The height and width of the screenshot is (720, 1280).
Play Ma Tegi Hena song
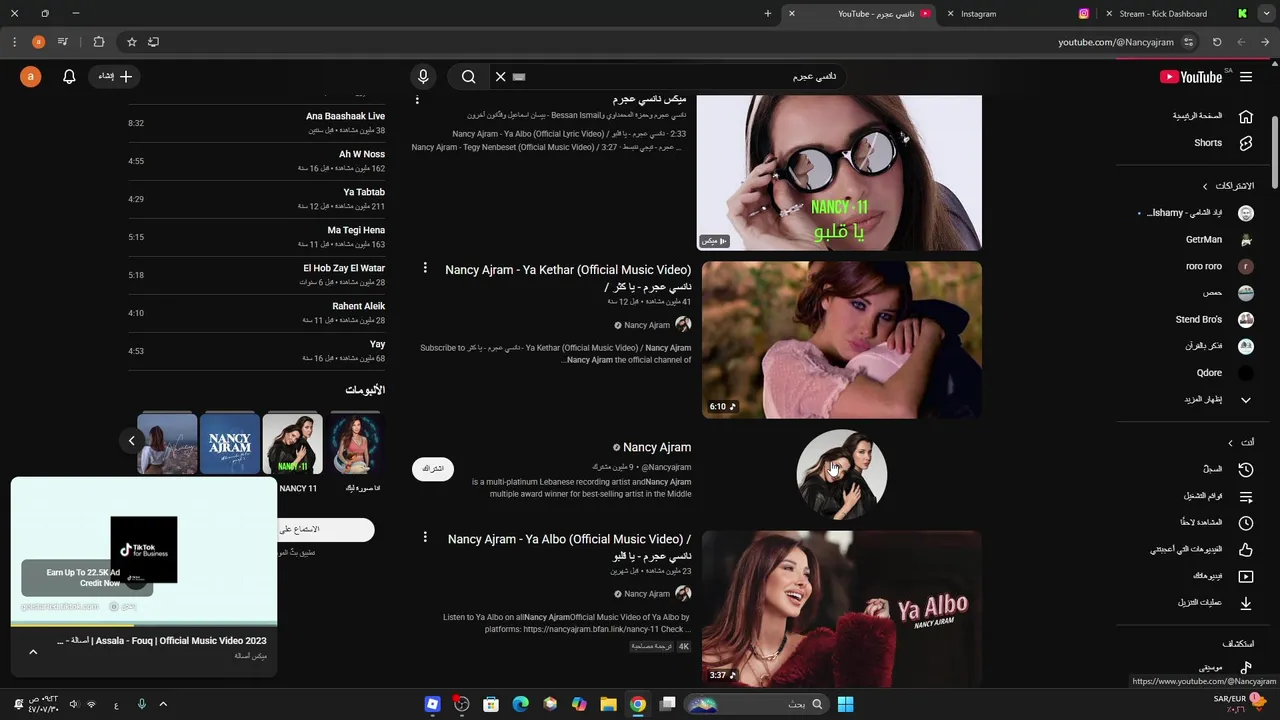point(256,236)
